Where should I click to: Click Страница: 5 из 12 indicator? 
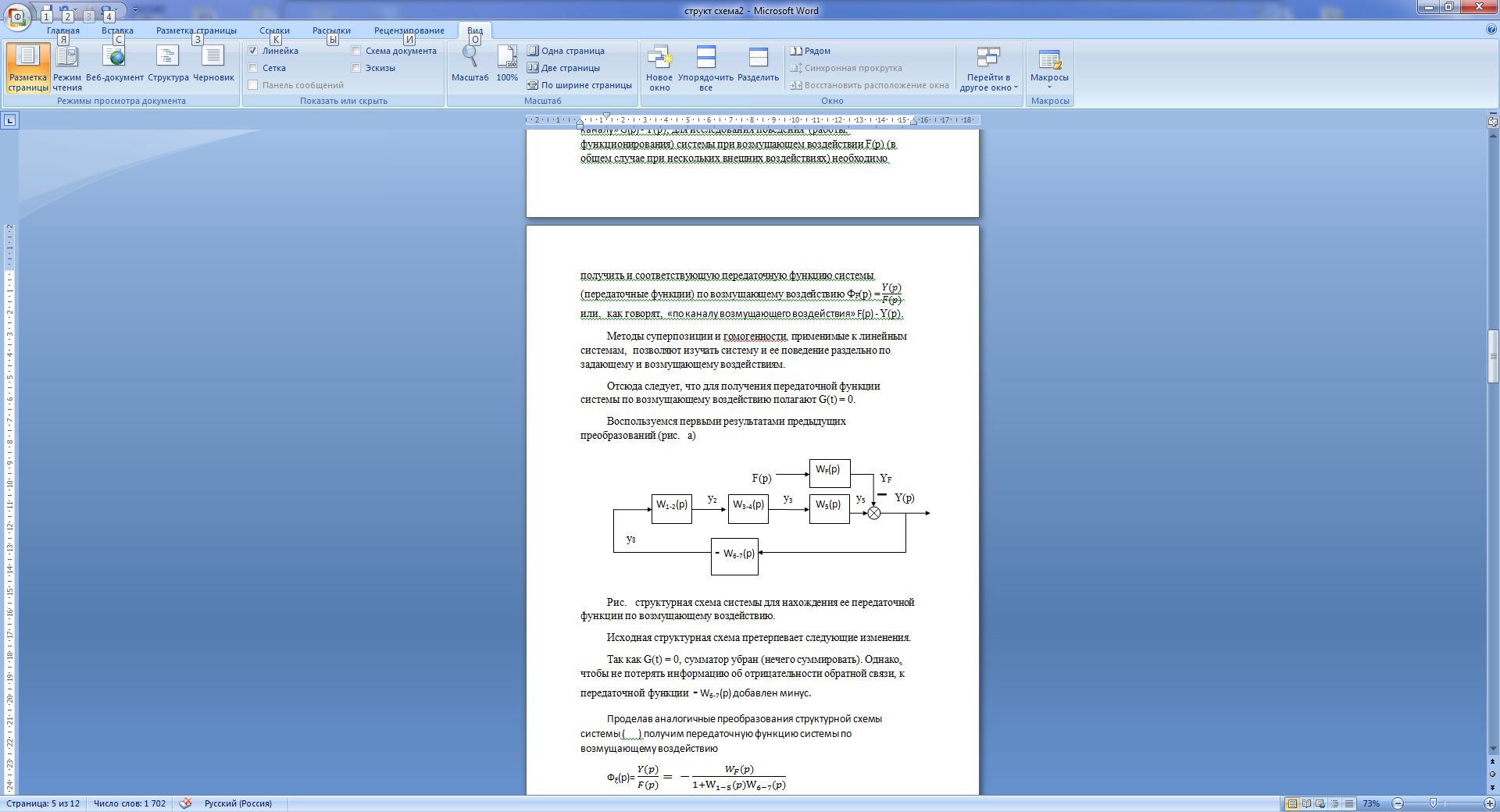[x=43, y=803]
